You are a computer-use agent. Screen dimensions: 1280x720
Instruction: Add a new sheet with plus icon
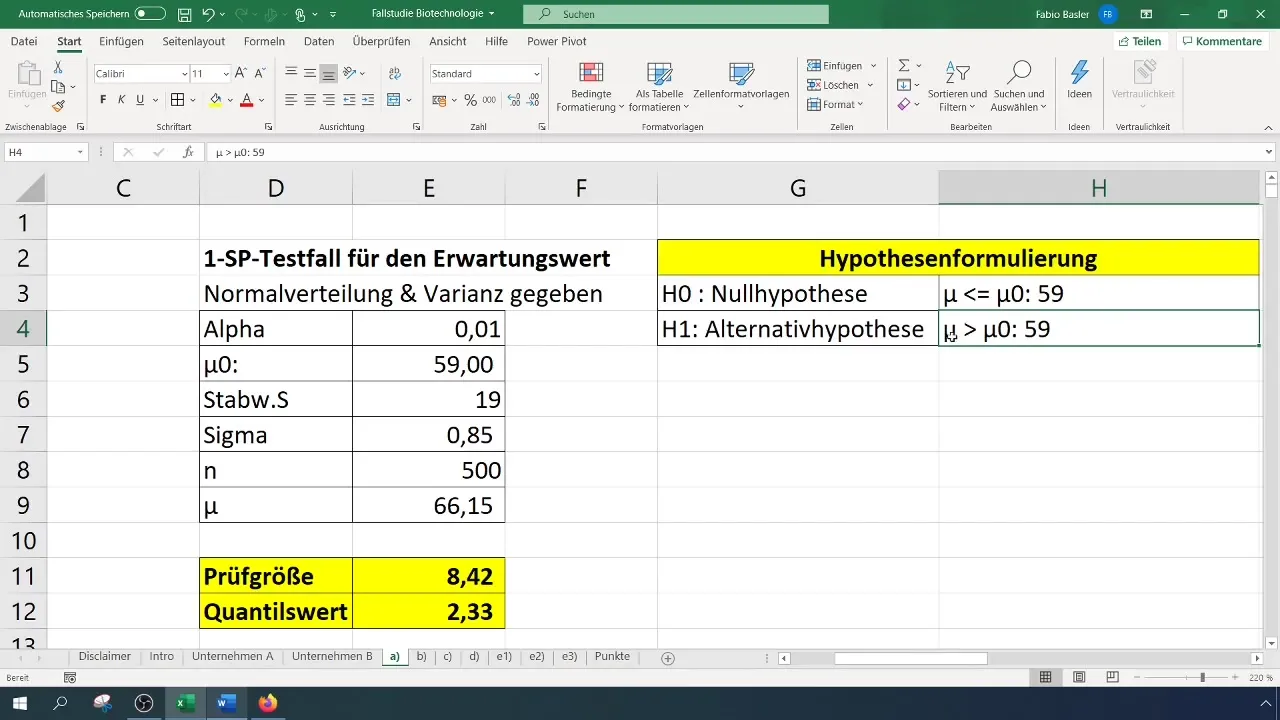668,658
